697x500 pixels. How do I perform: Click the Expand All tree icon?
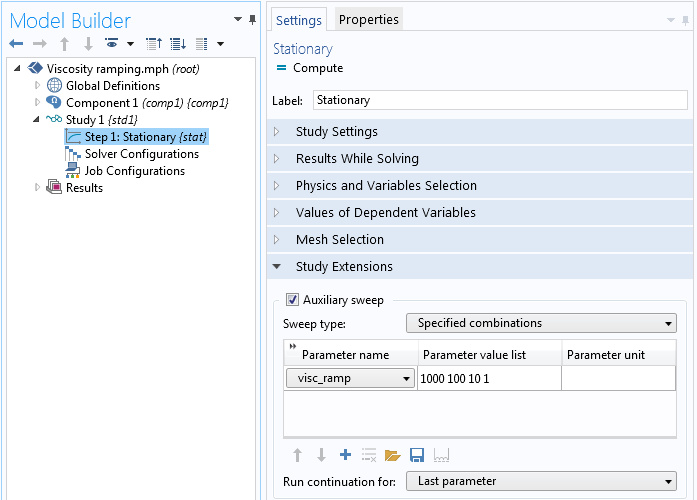point(178,44)
